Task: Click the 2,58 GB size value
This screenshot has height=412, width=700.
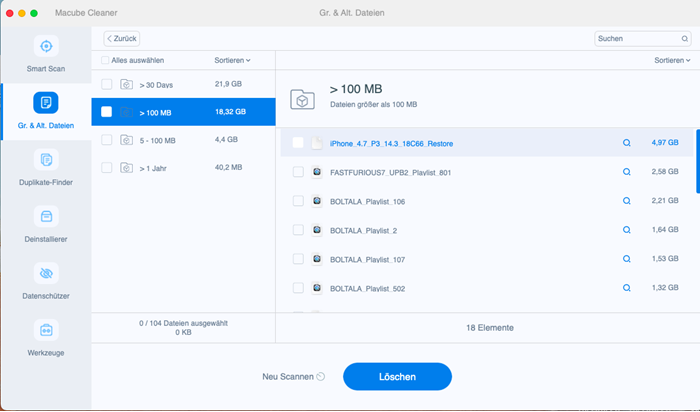Action: 665,172
